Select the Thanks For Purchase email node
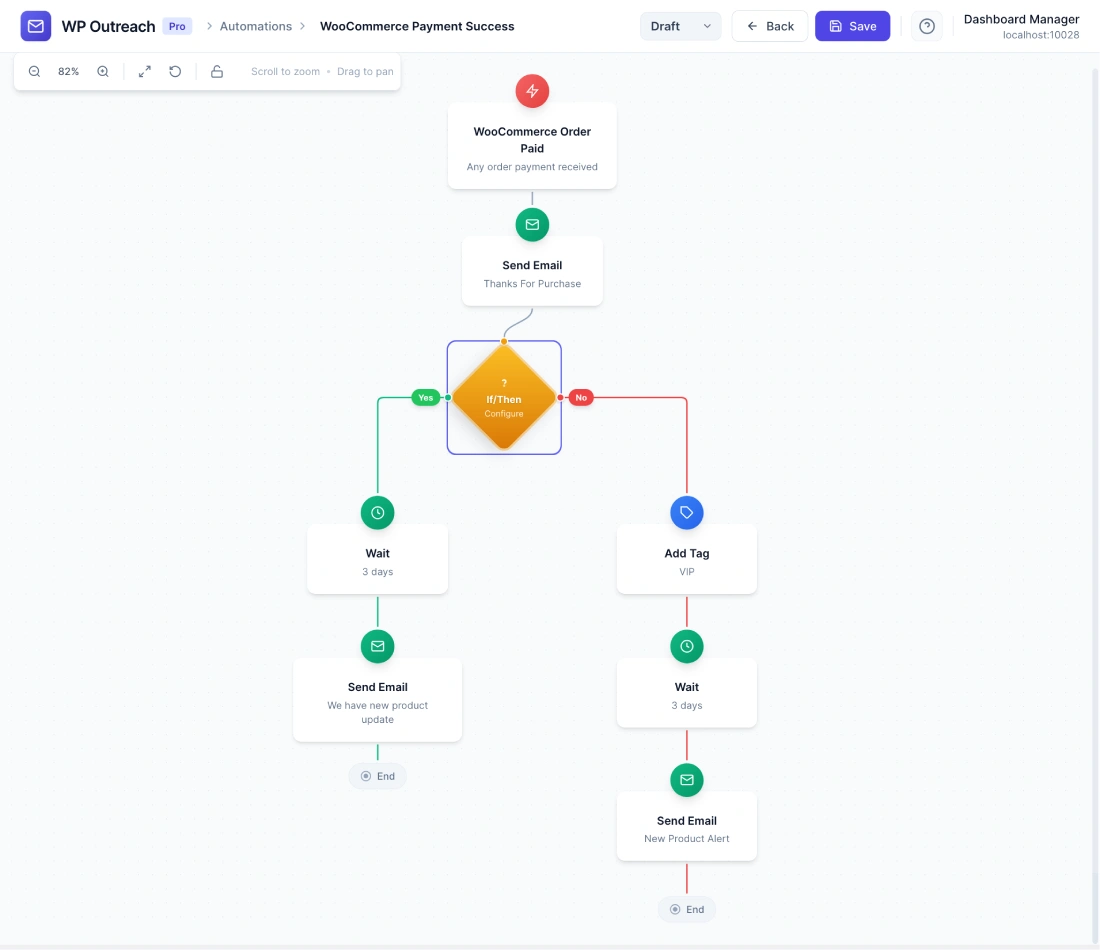 pos(532,273)
